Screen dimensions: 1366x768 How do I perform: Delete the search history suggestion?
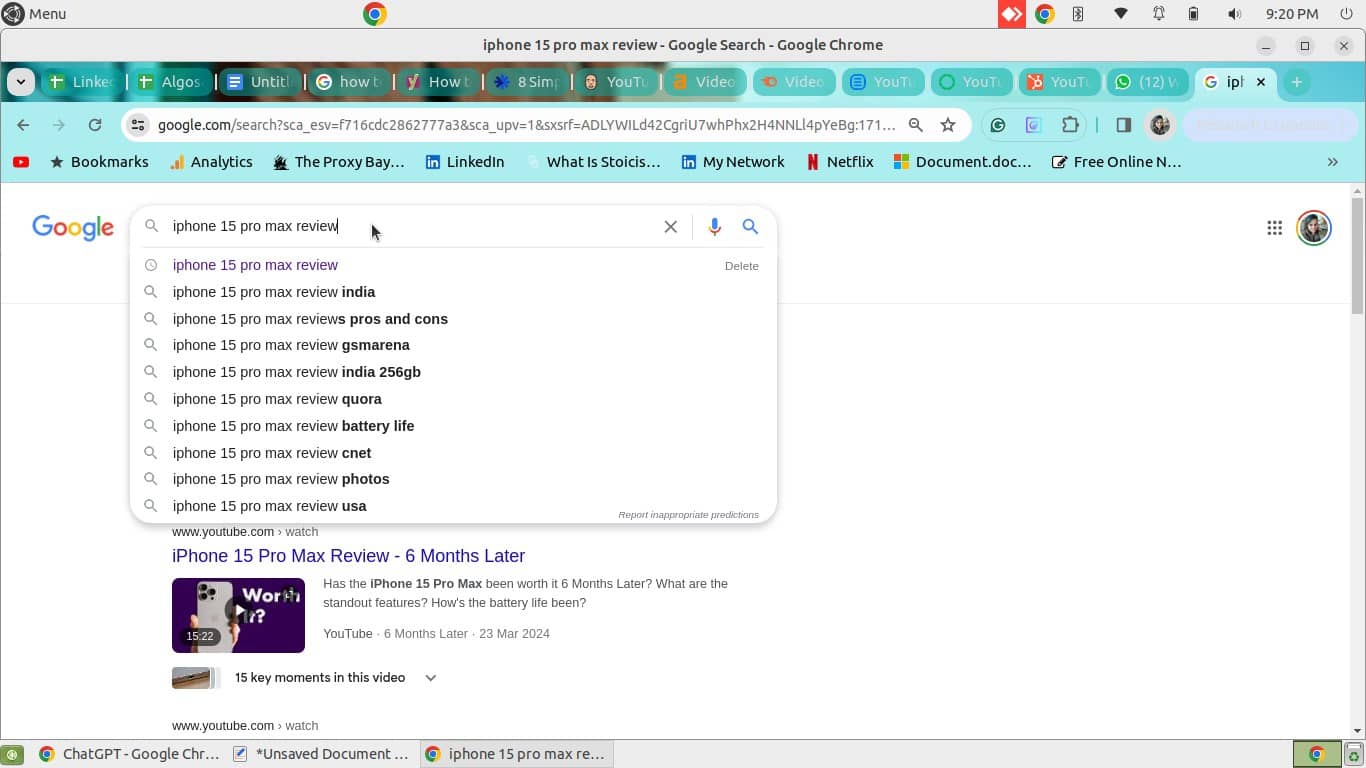(741, 266)
